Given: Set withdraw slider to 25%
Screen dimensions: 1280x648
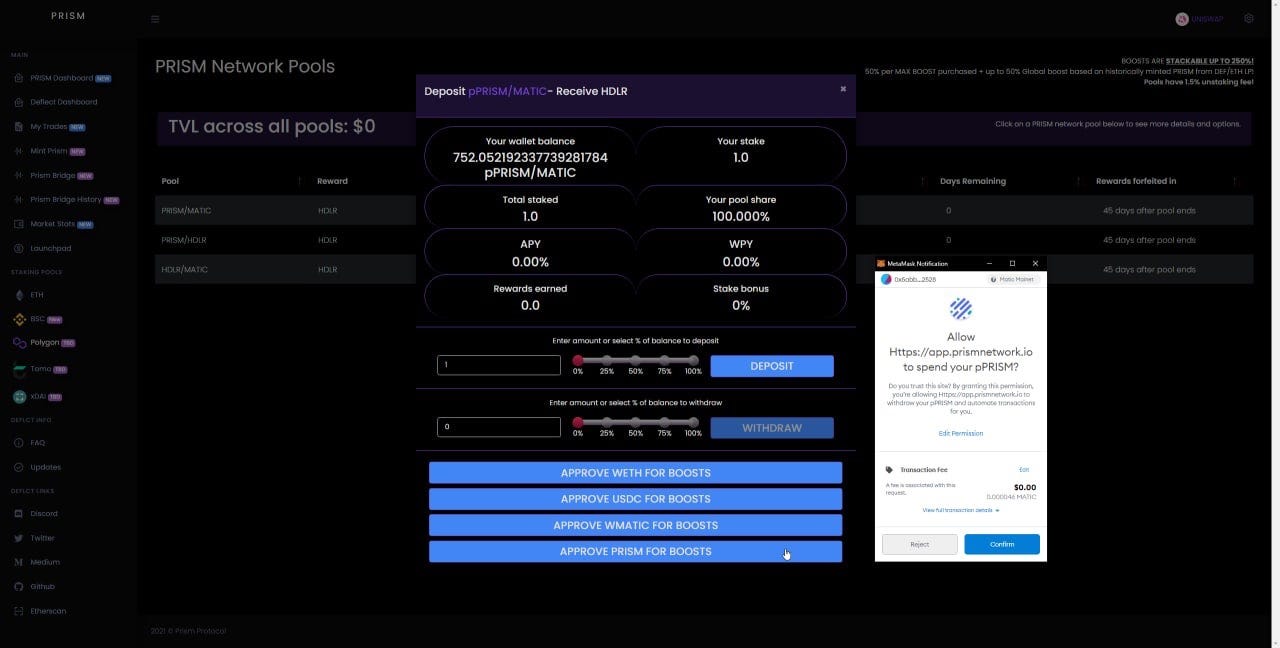Looking at the screenshot, I should click(607, 422).
